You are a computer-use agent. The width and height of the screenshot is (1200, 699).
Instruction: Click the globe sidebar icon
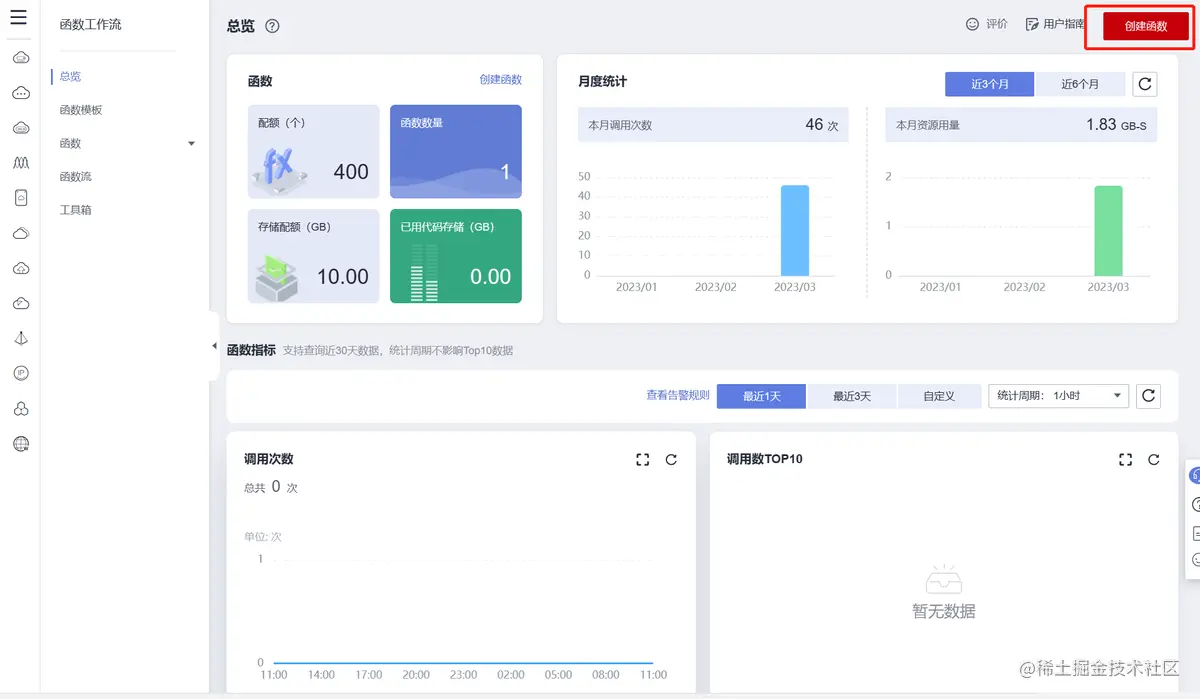20,444
